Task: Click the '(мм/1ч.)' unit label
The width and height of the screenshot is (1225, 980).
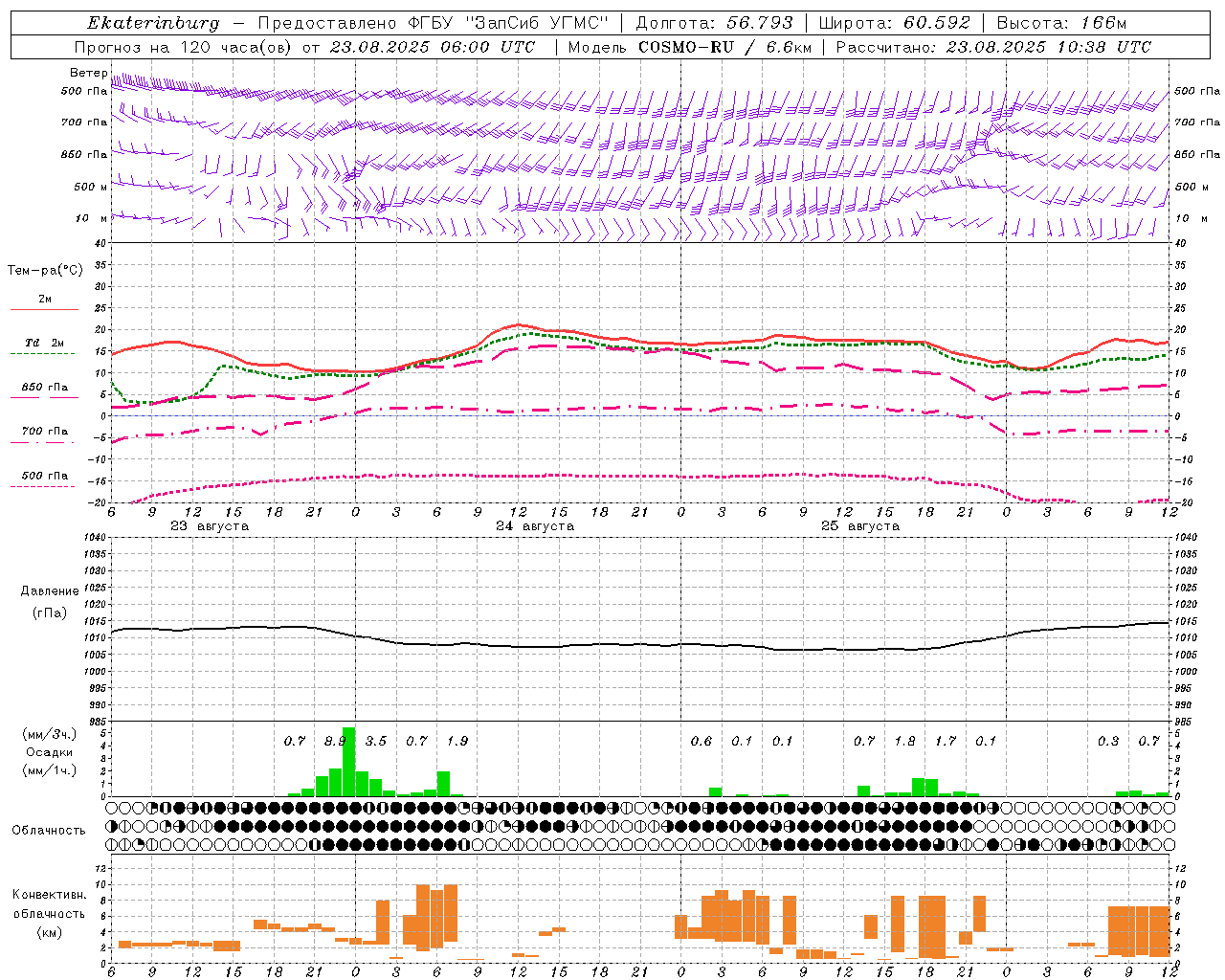Action: tap(48, 770)
